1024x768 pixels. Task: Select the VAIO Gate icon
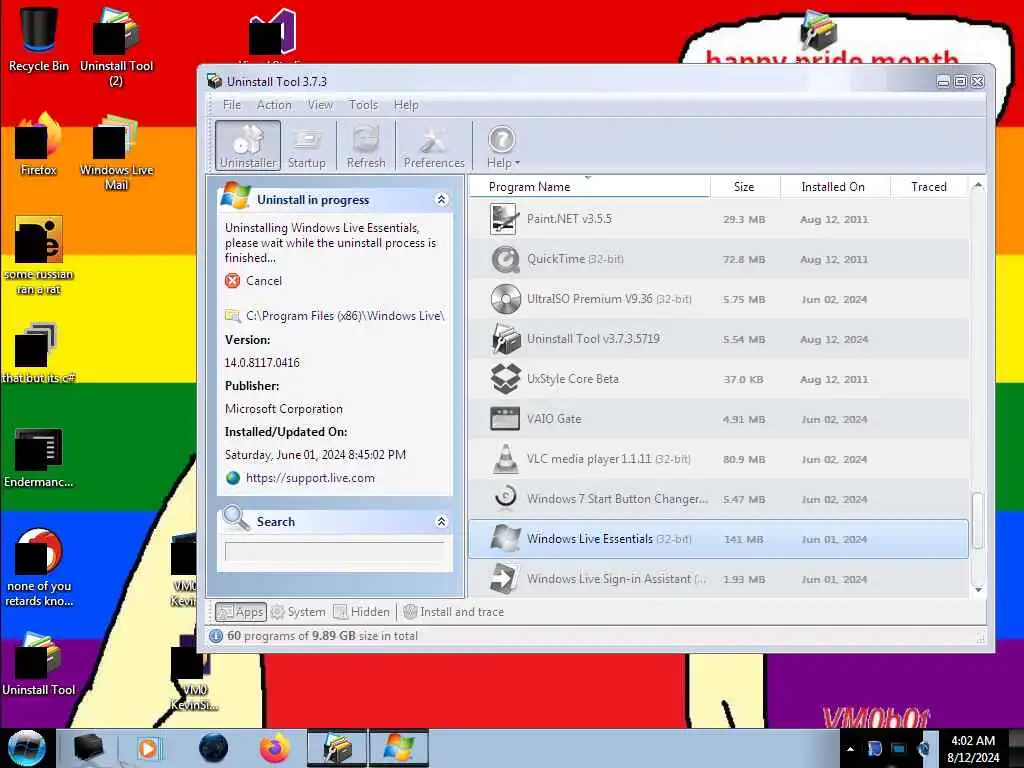[x=505, y=419]
